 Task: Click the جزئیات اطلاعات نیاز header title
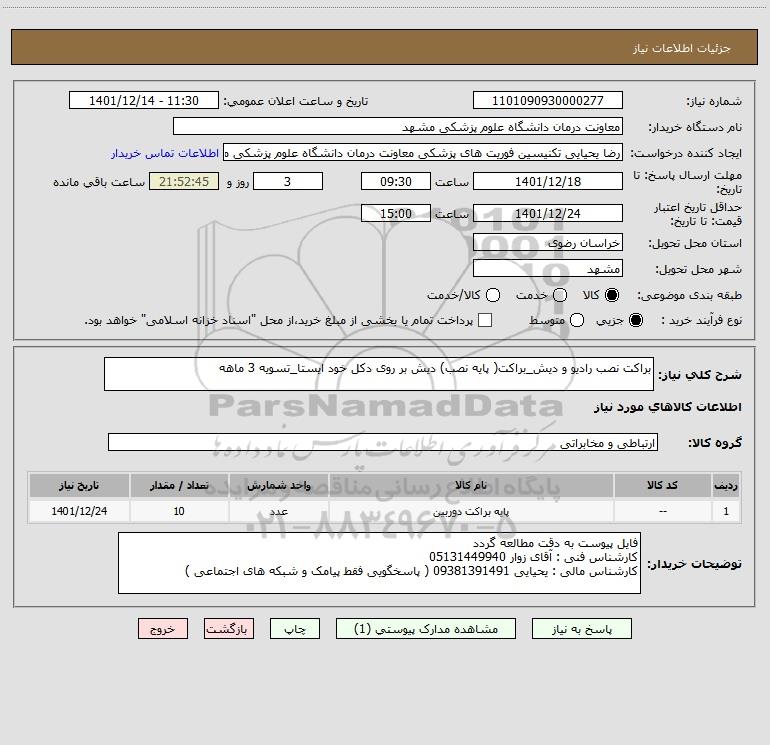(682, 48)
